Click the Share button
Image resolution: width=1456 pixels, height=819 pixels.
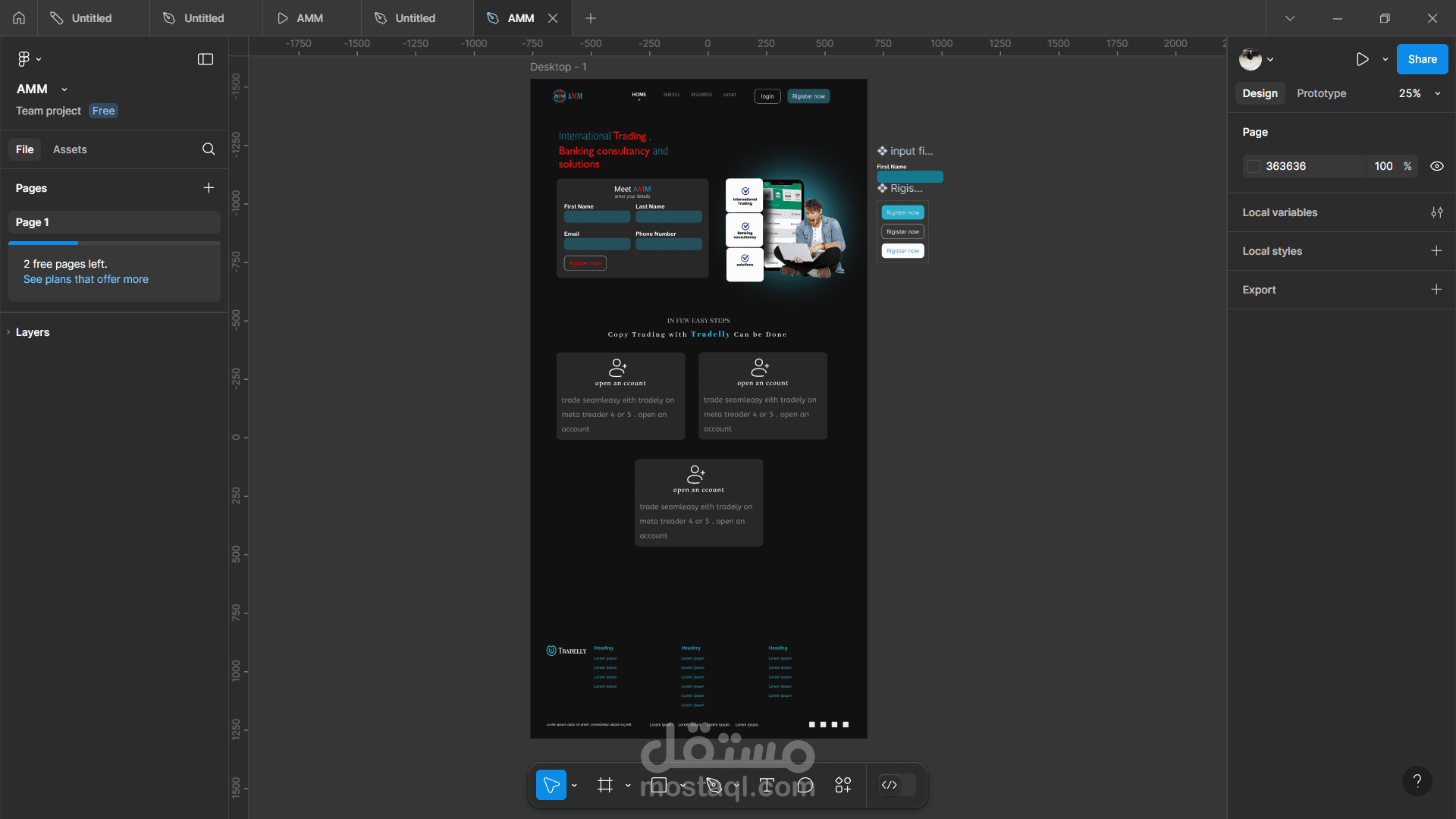1422,59
